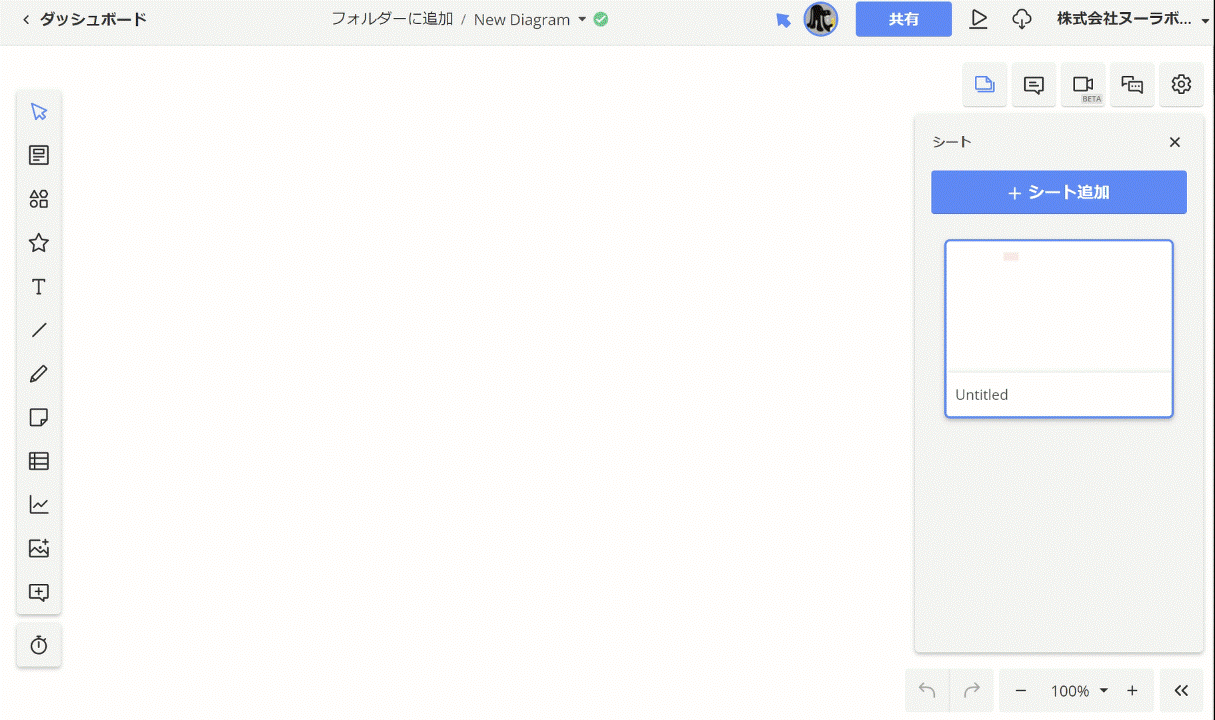Select the Line drawing tool
1215x720 pixels.
[x=39, y=330]
